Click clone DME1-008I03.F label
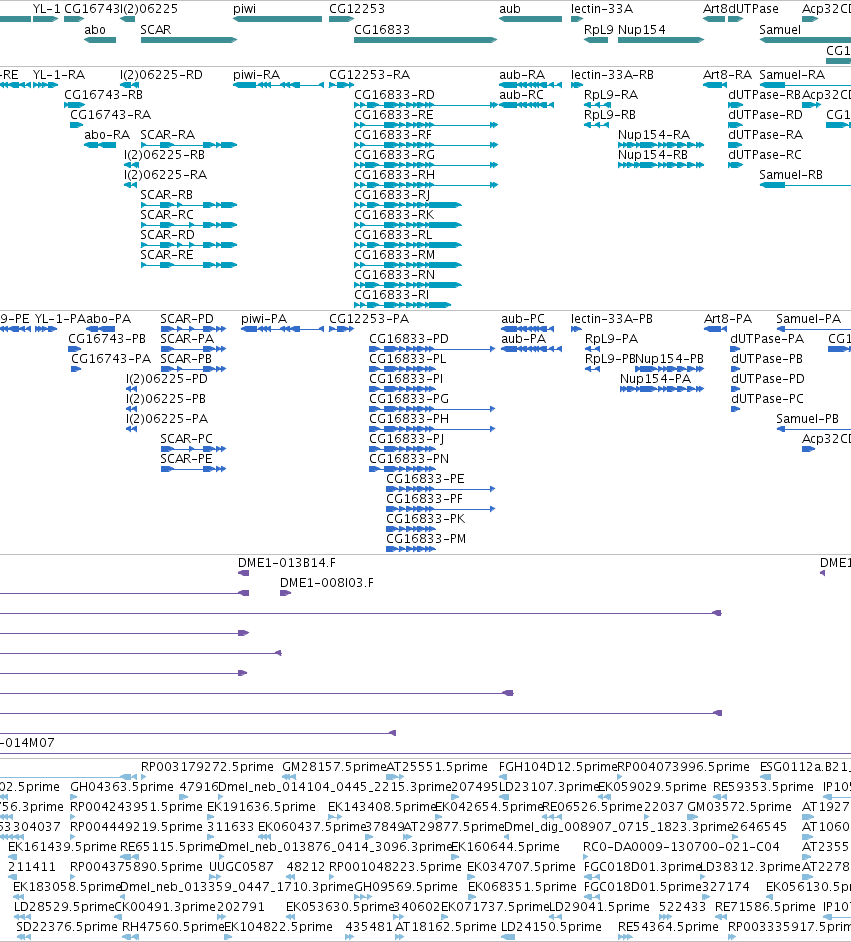 click(327, 583)
